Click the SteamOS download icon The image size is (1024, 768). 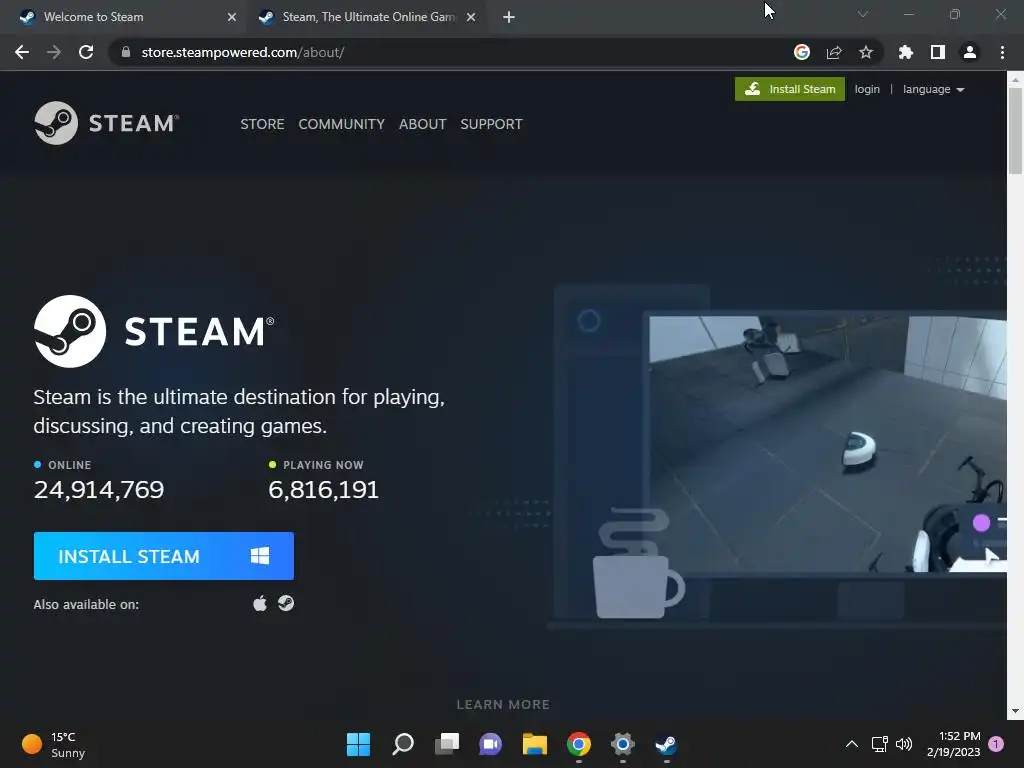coord(286,603)
